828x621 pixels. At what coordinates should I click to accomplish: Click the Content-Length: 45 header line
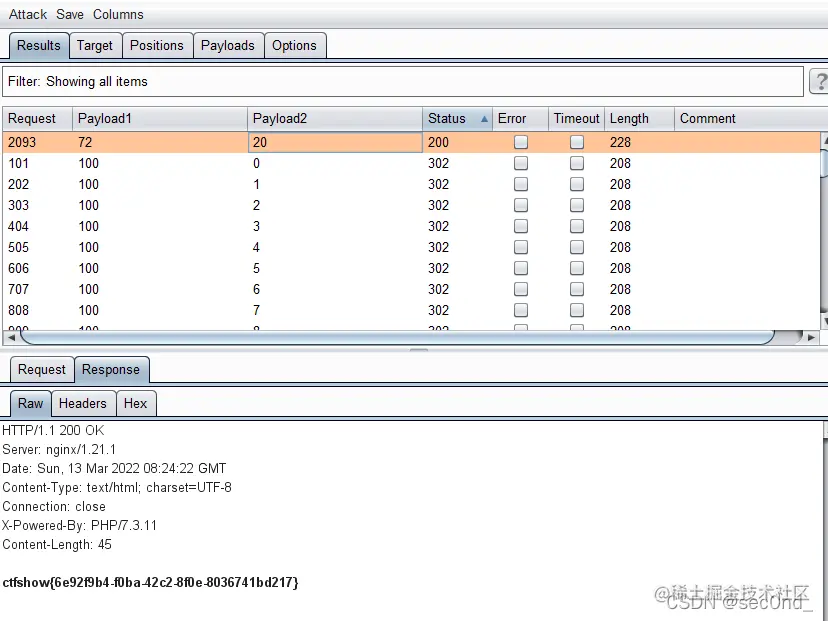point(57,544)
